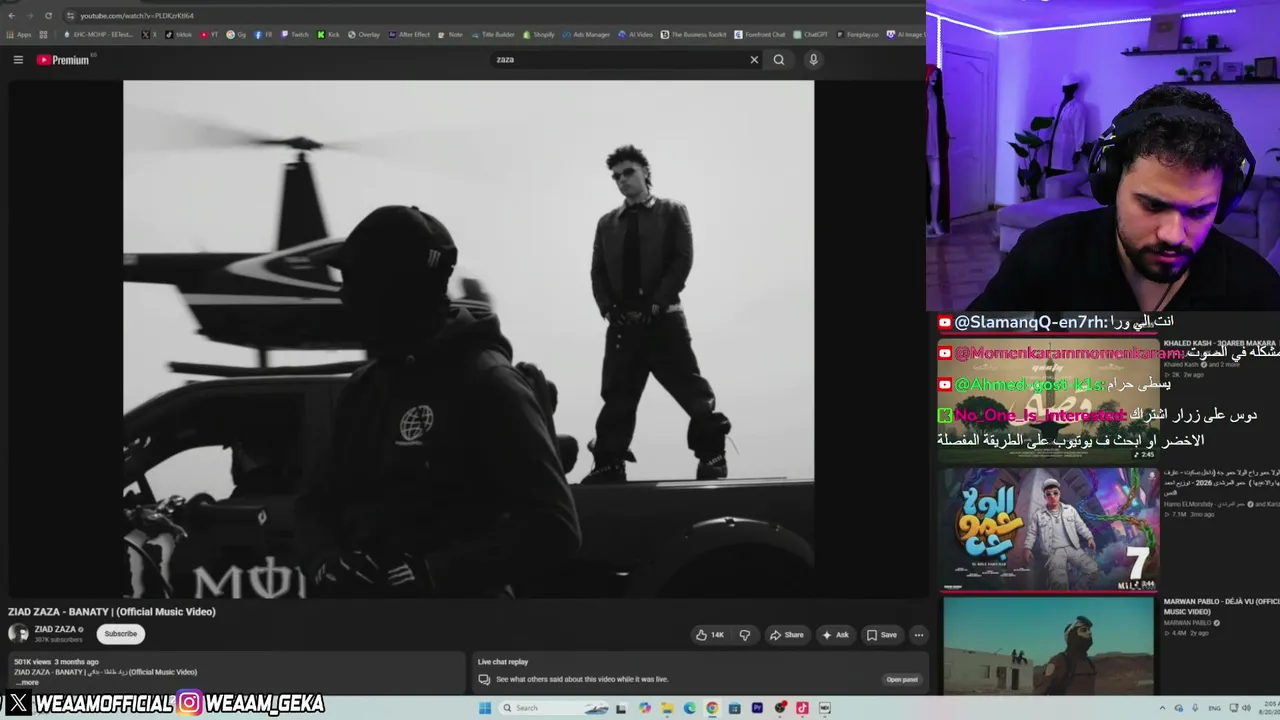Open the ZIAD ZAZA channel avatar
This screenshot has height=720, width=1280.
(x=18, y=633)
